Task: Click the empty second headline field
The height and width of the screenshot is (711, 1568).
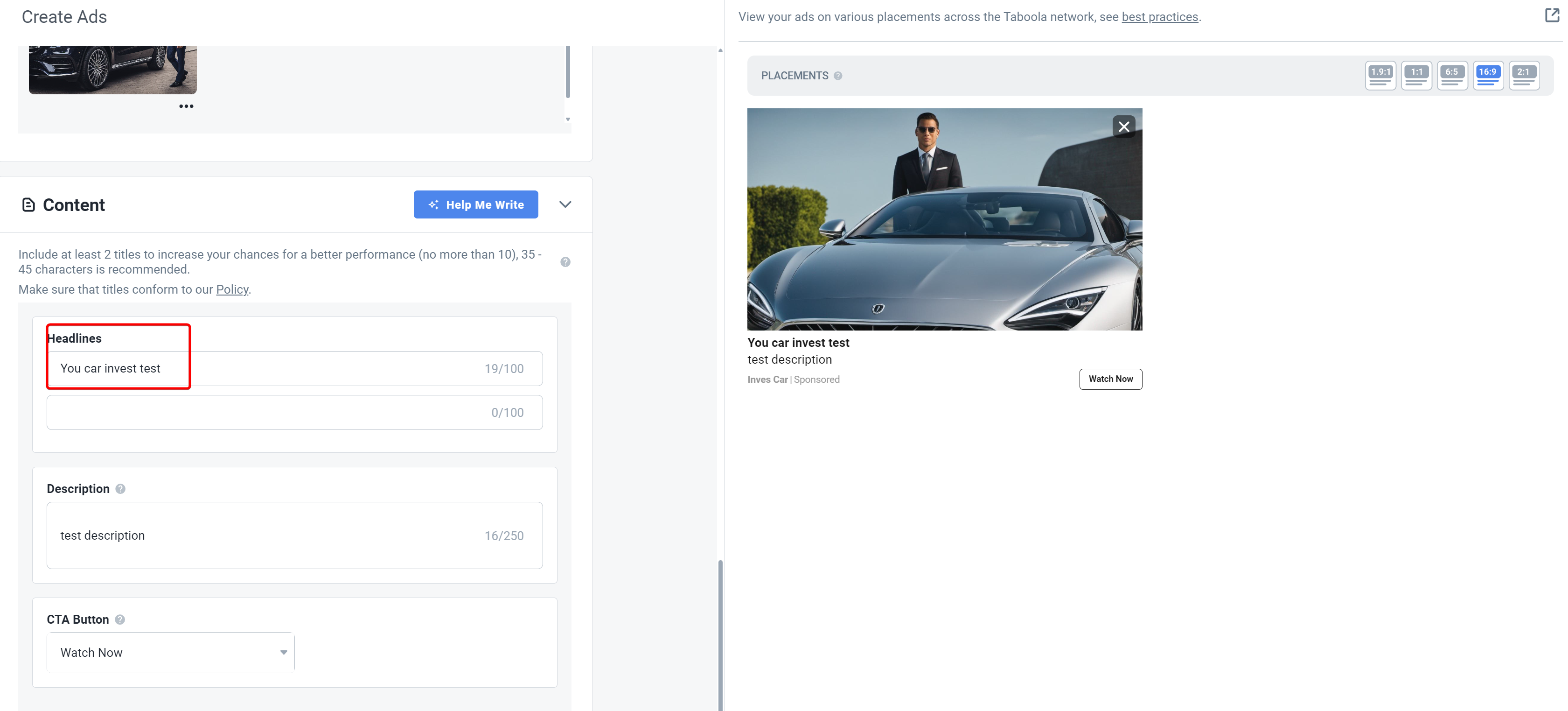Action: pos(294,413)
